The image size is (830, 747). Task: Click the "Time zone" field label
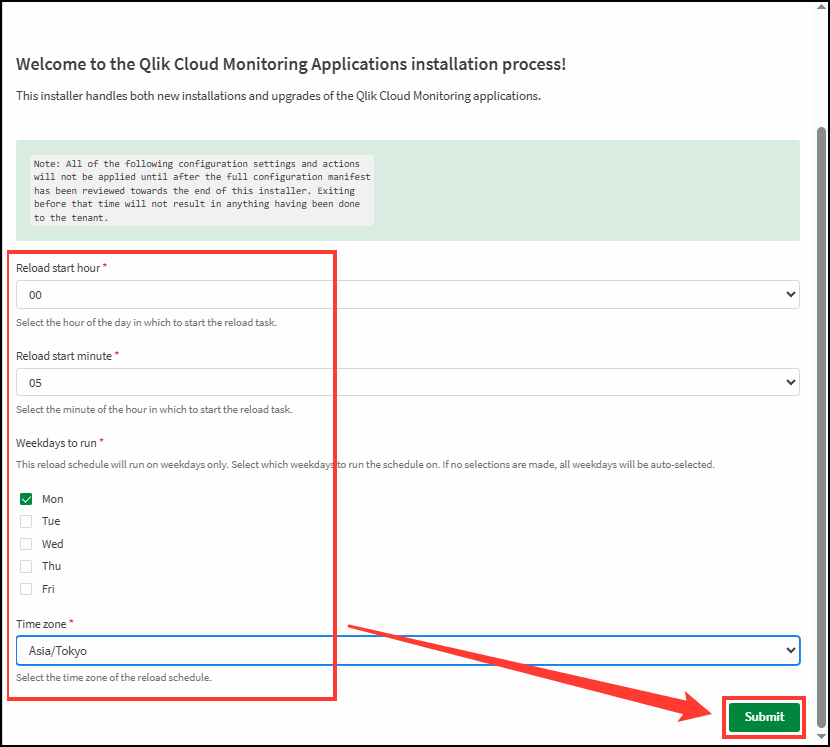[41, 624]
